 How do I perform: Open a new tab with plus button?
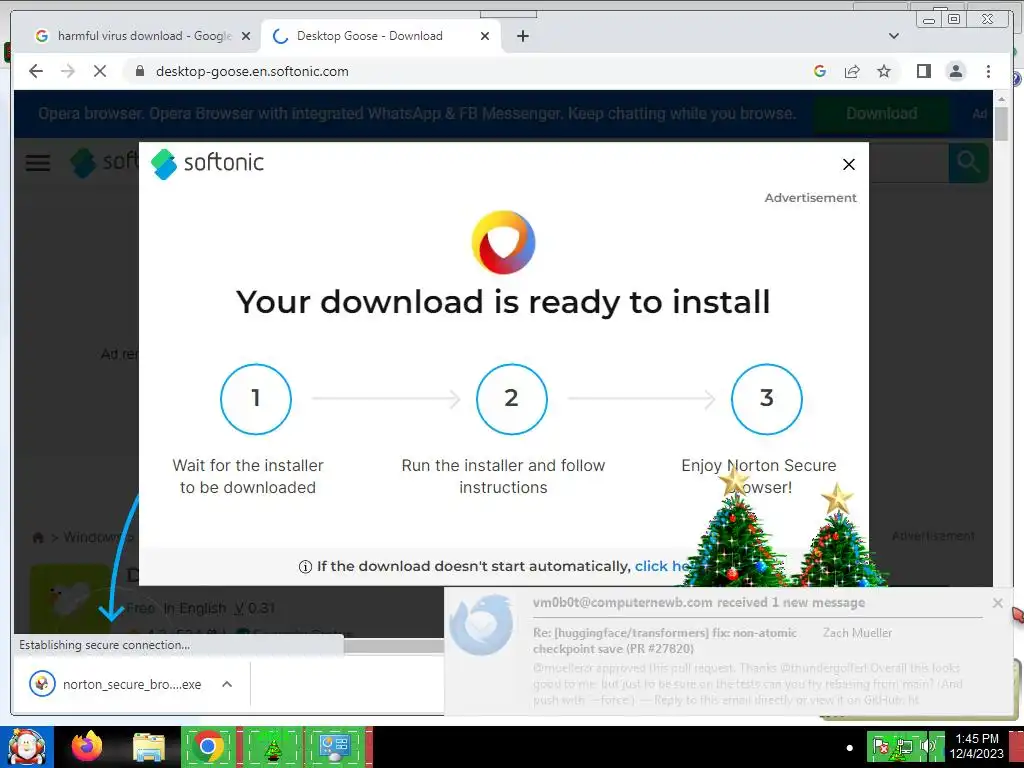[522, 36]
